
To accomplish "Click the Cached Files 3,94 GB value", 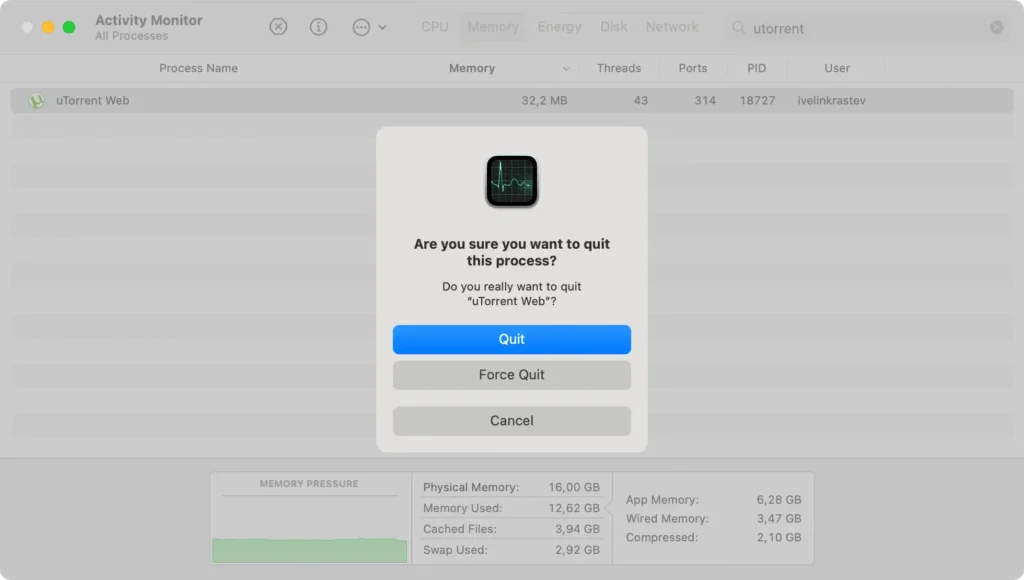I will click(x=577, y=529).
